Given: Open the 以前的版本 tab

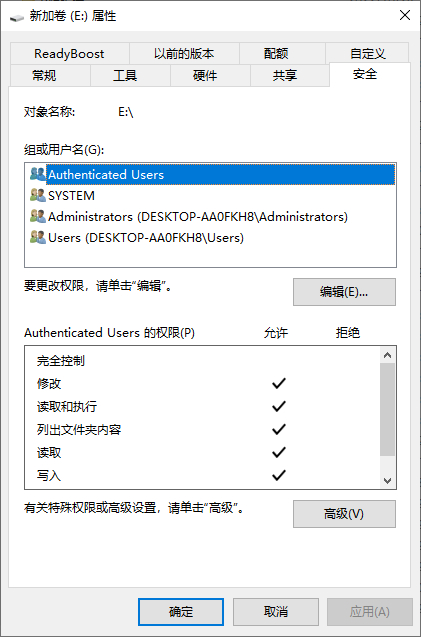Looking at the screenshot, I should click(184, 54).
